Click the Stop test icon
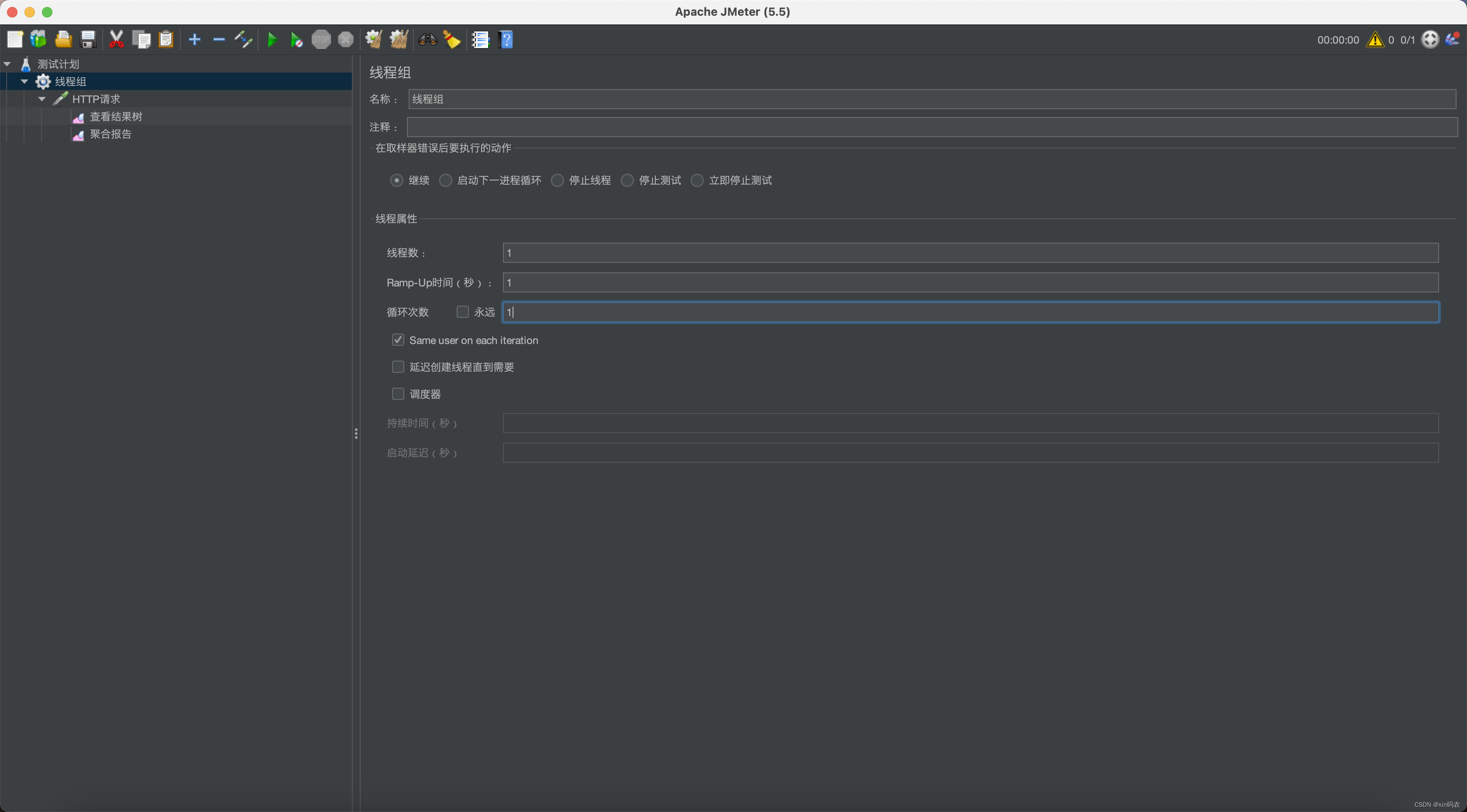The image size is (1467, 812). (321, 39)
